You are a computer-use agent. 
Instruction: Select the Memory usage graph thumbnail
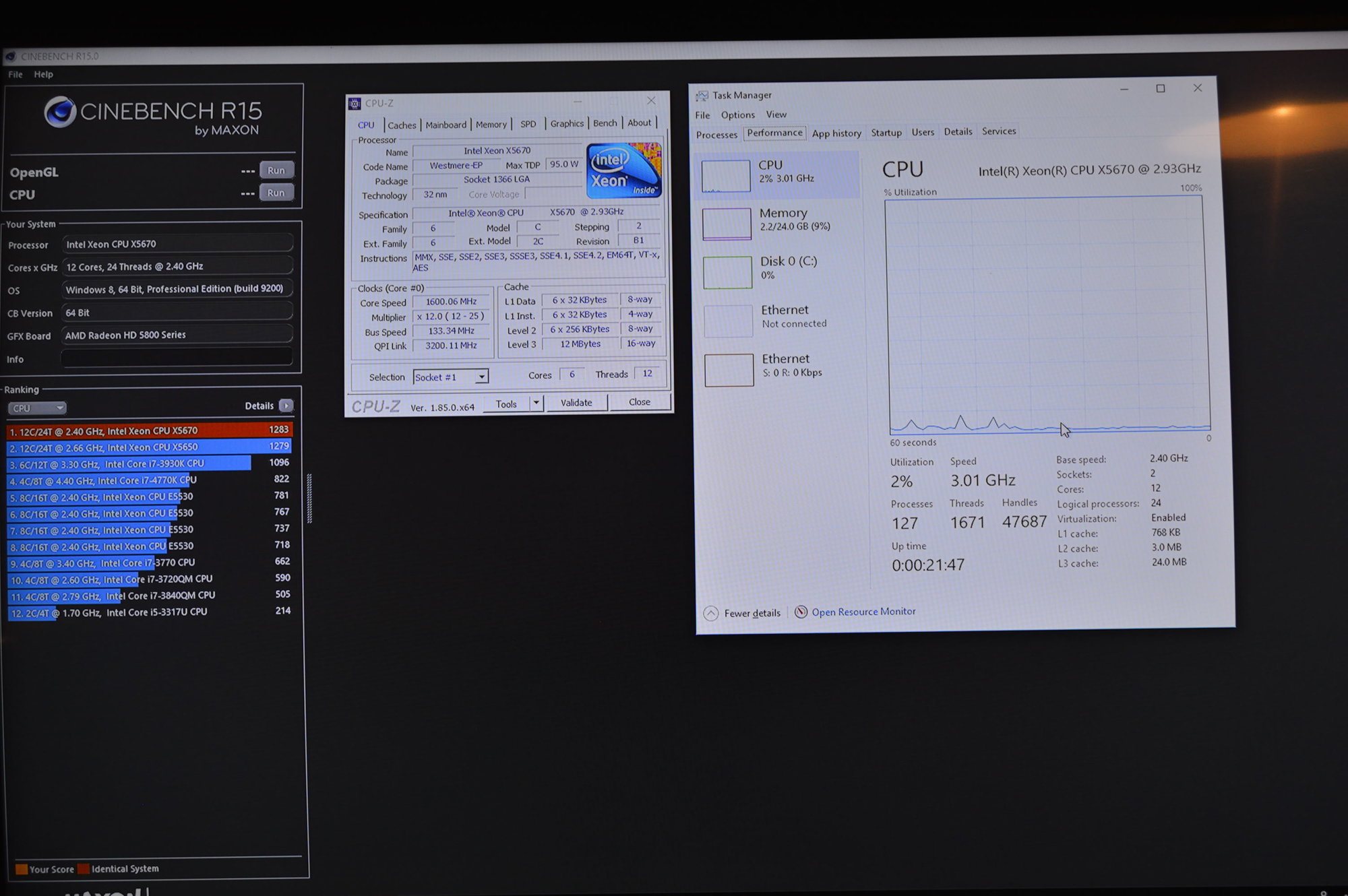pos(727,224)
